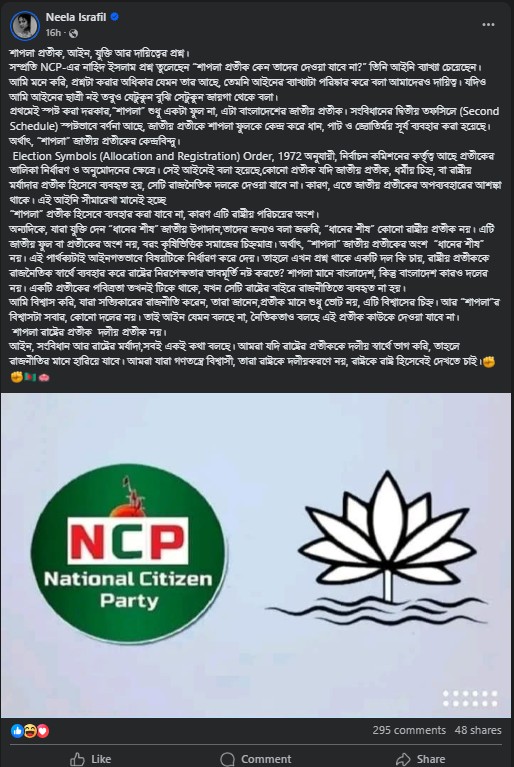Click the blue verified badge
The image size is (514, 767).
point(114,17)
